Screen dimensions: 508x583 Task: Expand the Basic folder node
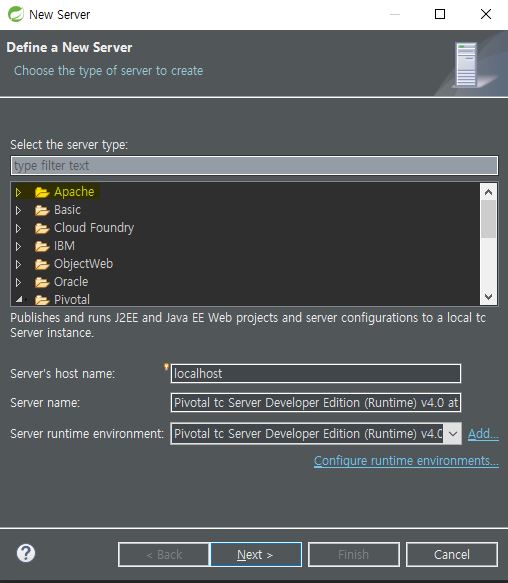[x=18, y=210]
